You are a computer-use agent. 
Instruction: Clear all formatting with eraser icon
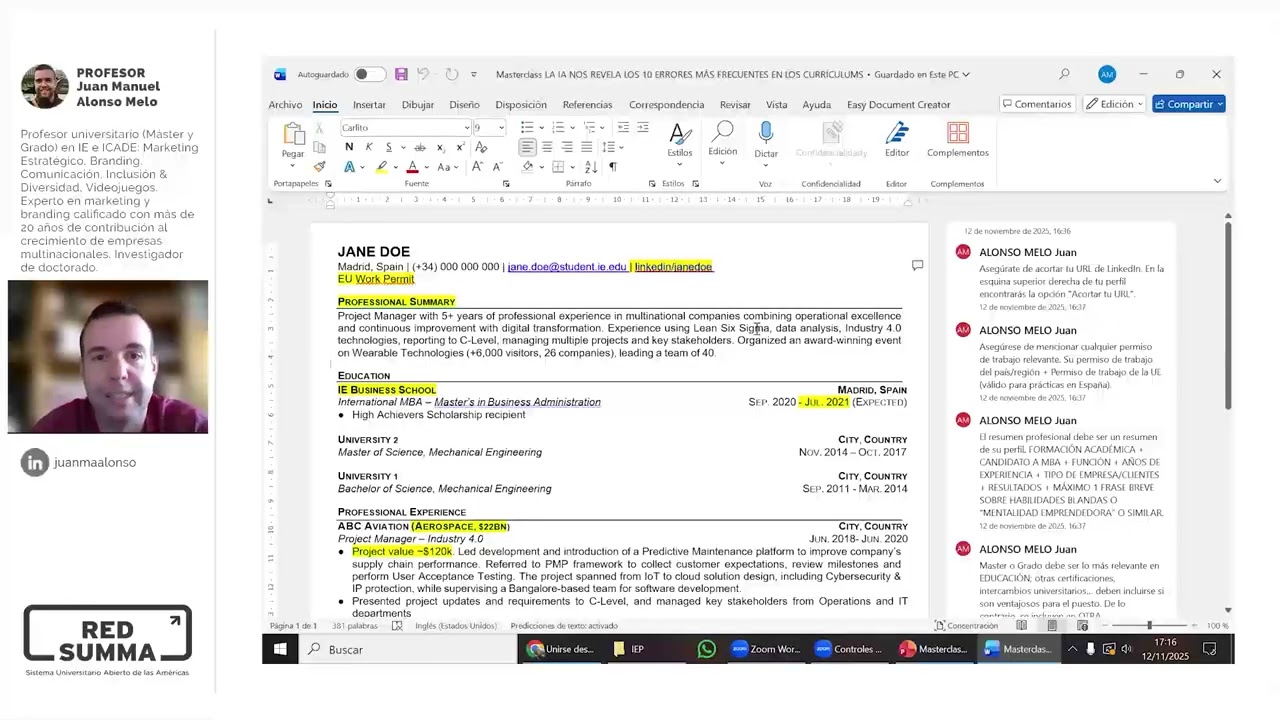tap(480, 147)
